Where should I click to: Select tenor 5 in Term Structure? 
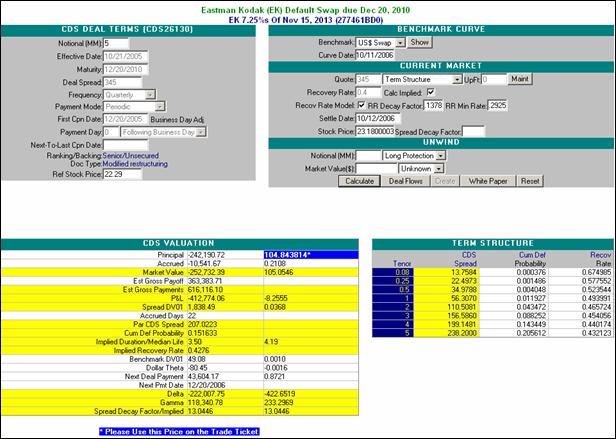click(393, 333)
